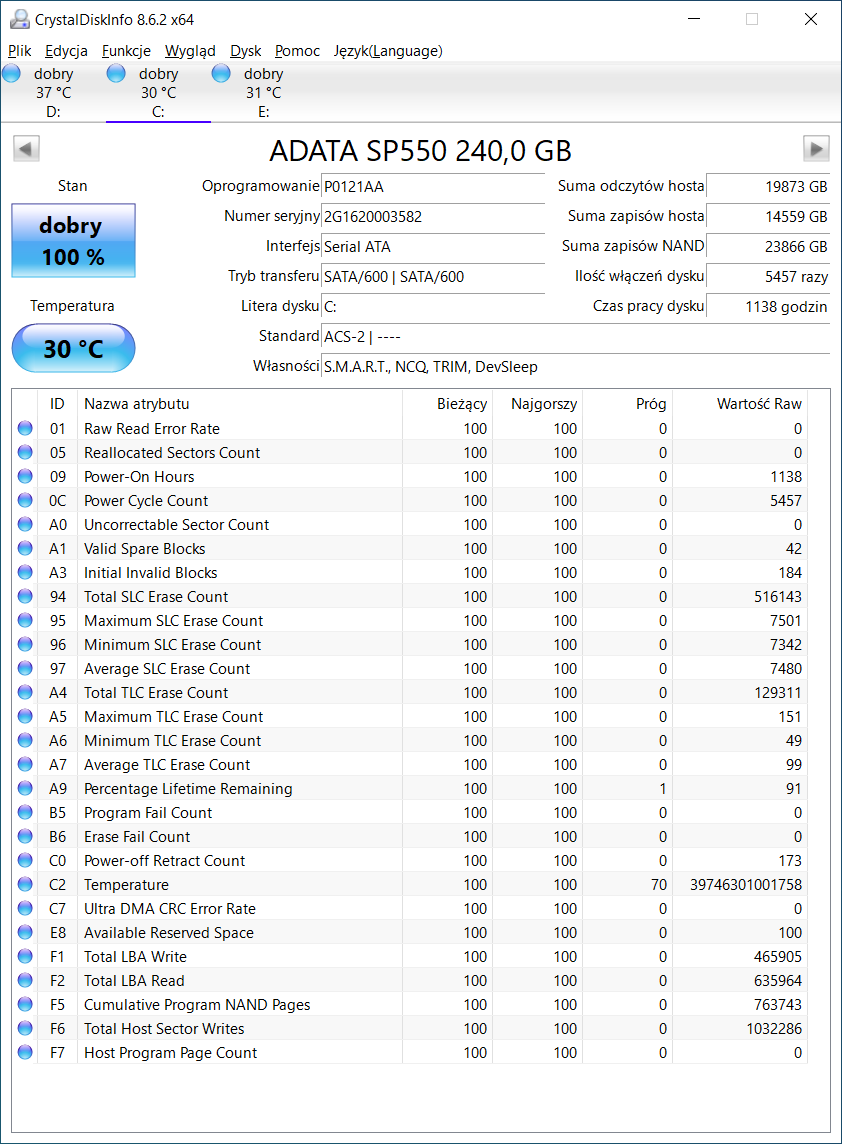The width and height of the screenshot is (842, 1144).
Task: Click status icon for Total Host Sector Writes
Action: (25, 1028)
